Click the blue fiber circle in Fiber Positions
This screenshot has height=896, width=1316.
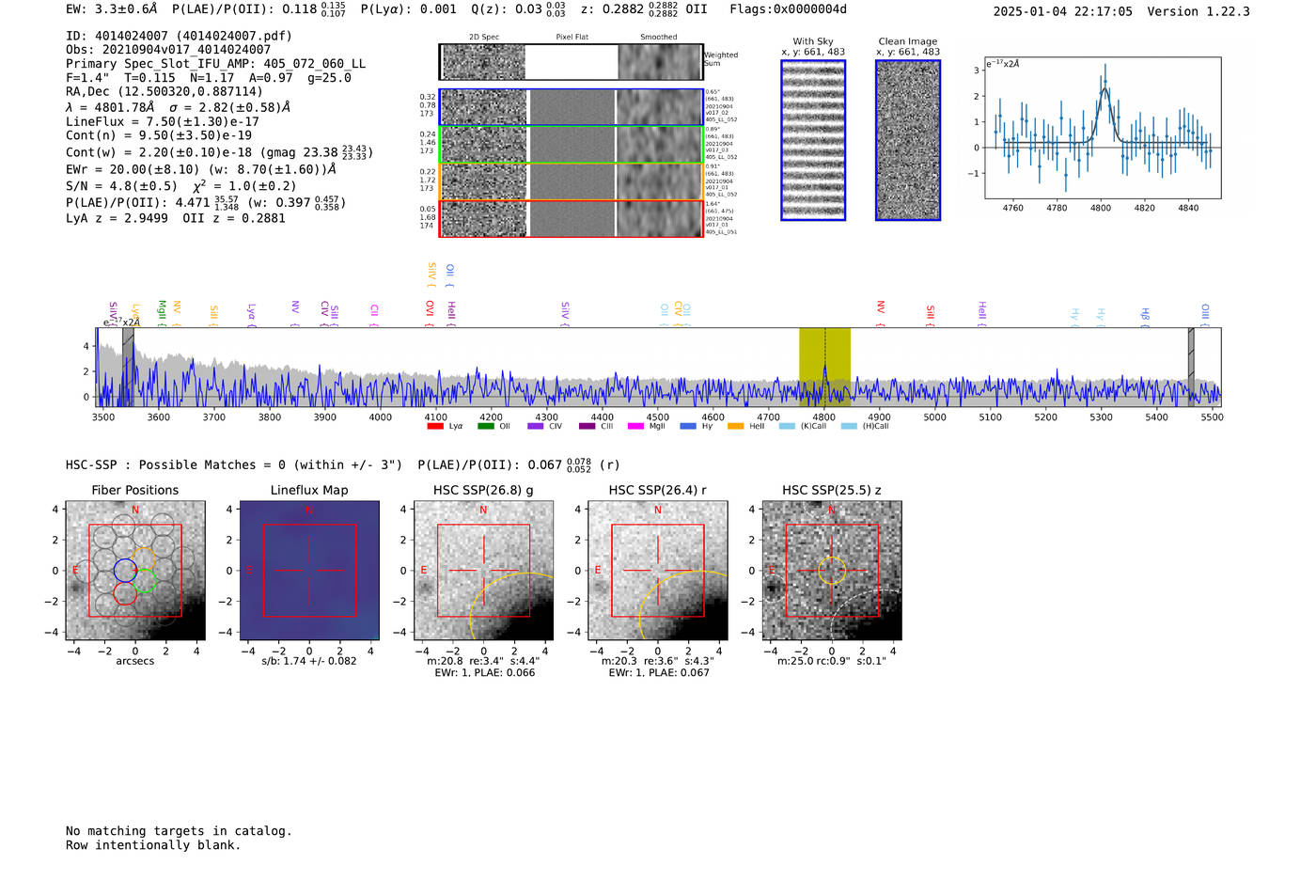125,570
